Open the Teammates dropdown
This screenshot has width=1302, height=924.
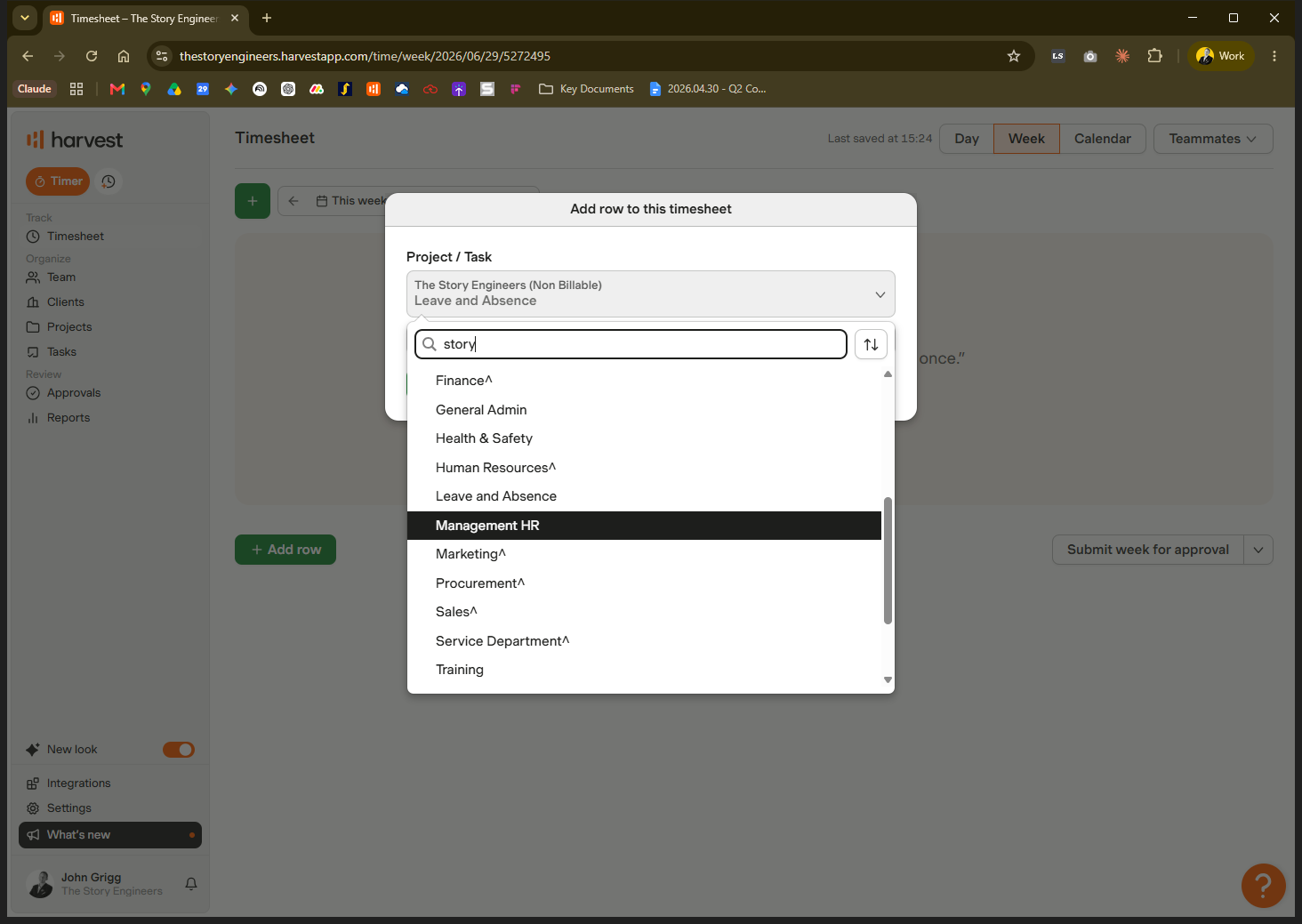(x=1213, y=139)
